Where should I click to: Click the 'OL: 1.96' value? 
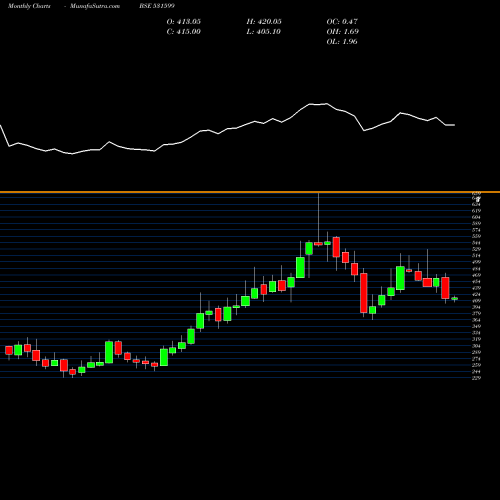click(x=342, y=42)
